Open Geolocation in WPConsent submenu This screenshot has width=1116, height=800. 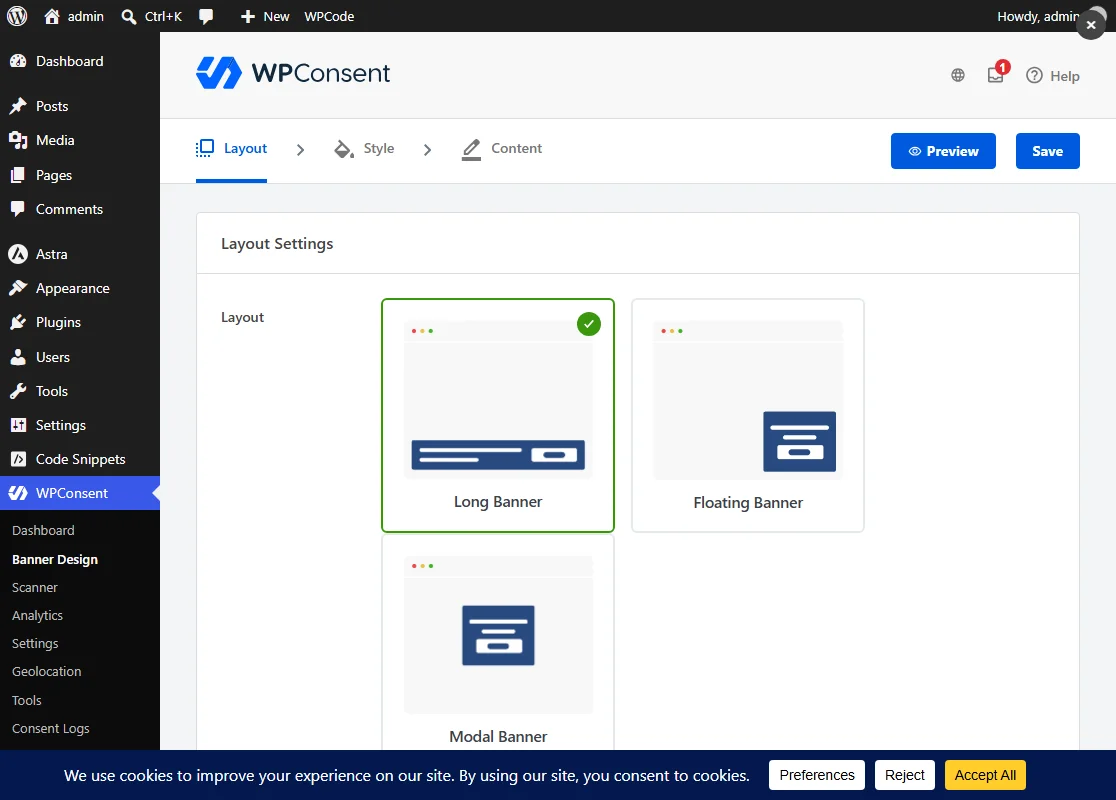pyautogui.click(x=47, y=671)
